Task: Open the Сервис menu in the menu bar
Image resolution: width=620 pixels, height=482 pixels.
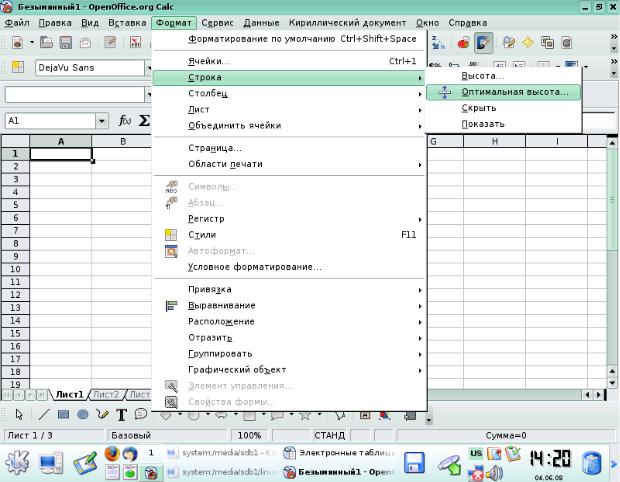Action: [217, 23]
